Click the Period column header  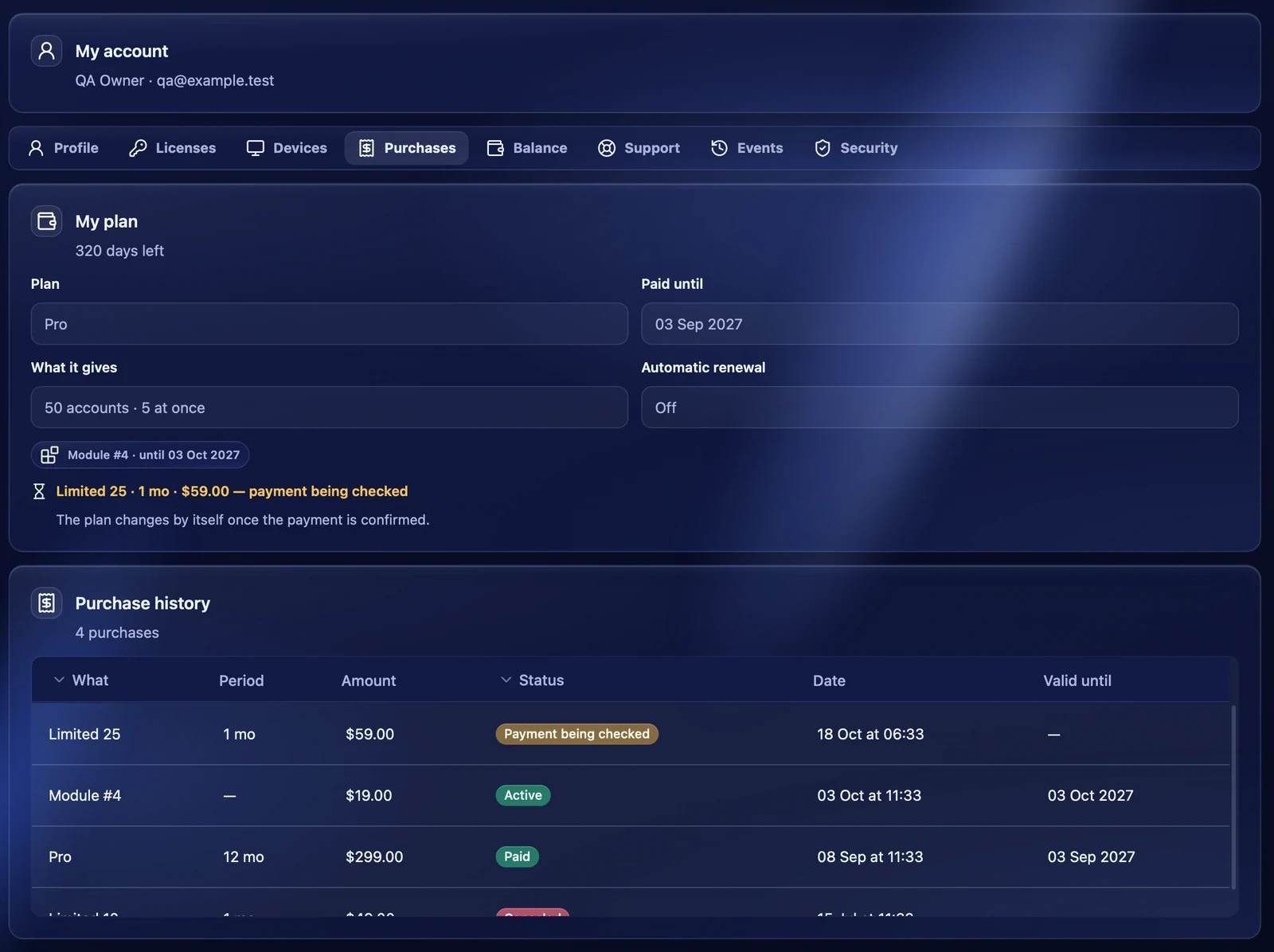241,681
